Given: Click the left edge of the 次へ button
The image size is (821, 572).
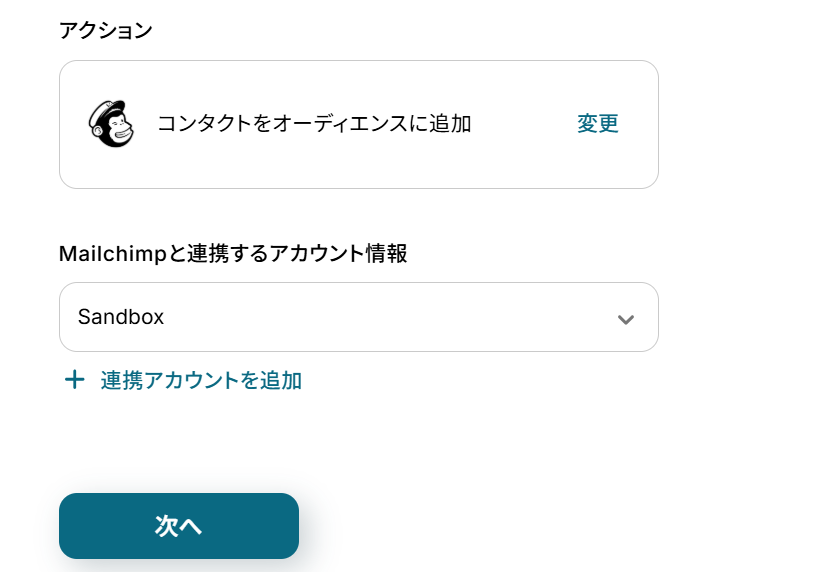Looking at the screenshot, I should tap(72, 526).
